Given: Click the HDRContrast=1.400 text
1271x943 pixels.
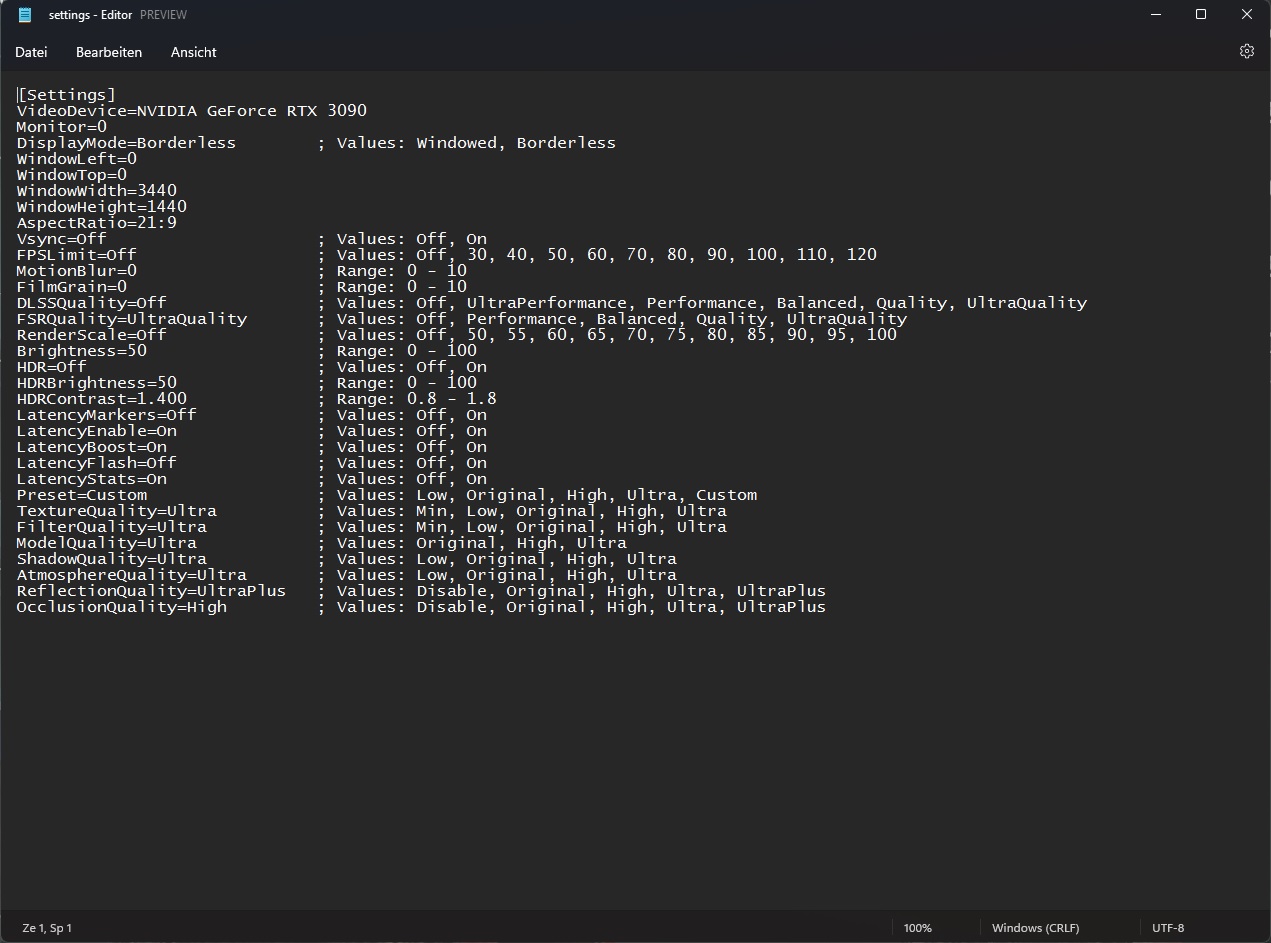Looking at the screenshot, I should 102,399.
